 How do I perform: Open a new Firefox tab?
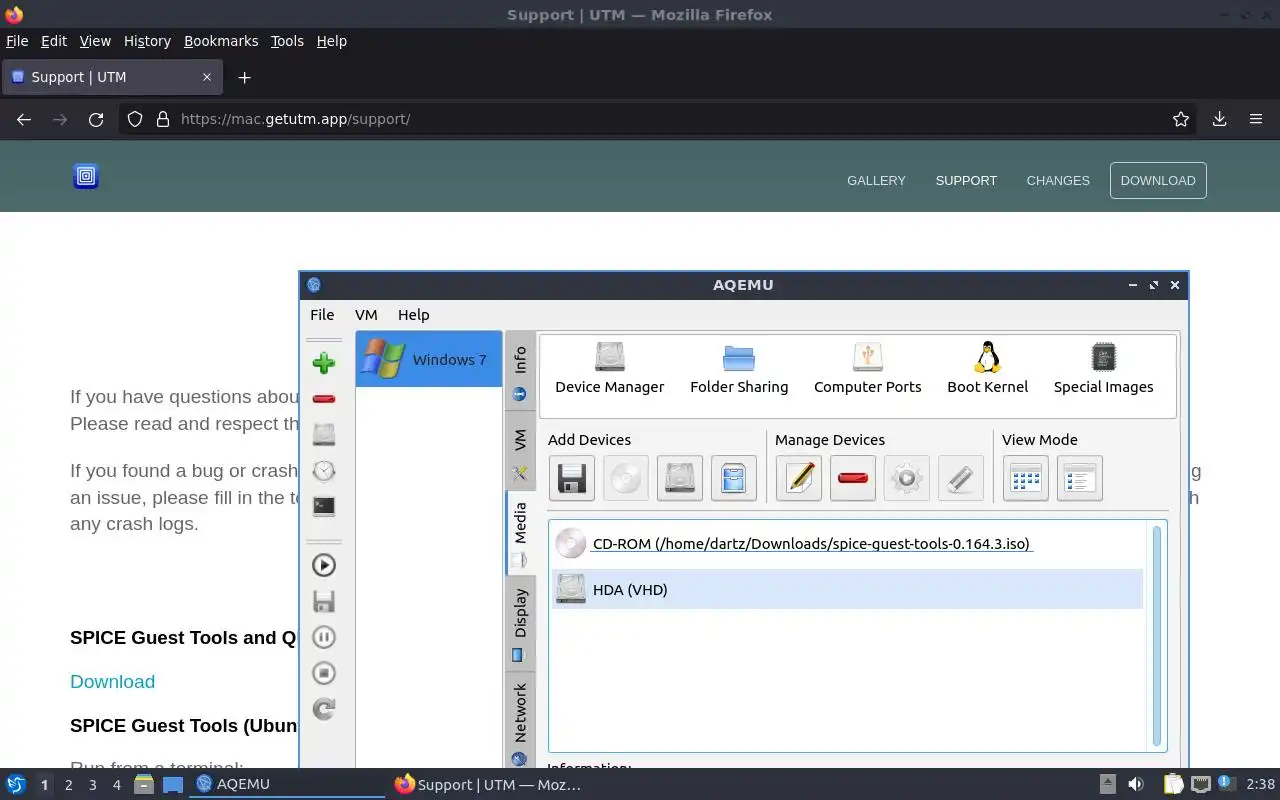(x=244, y=77)
